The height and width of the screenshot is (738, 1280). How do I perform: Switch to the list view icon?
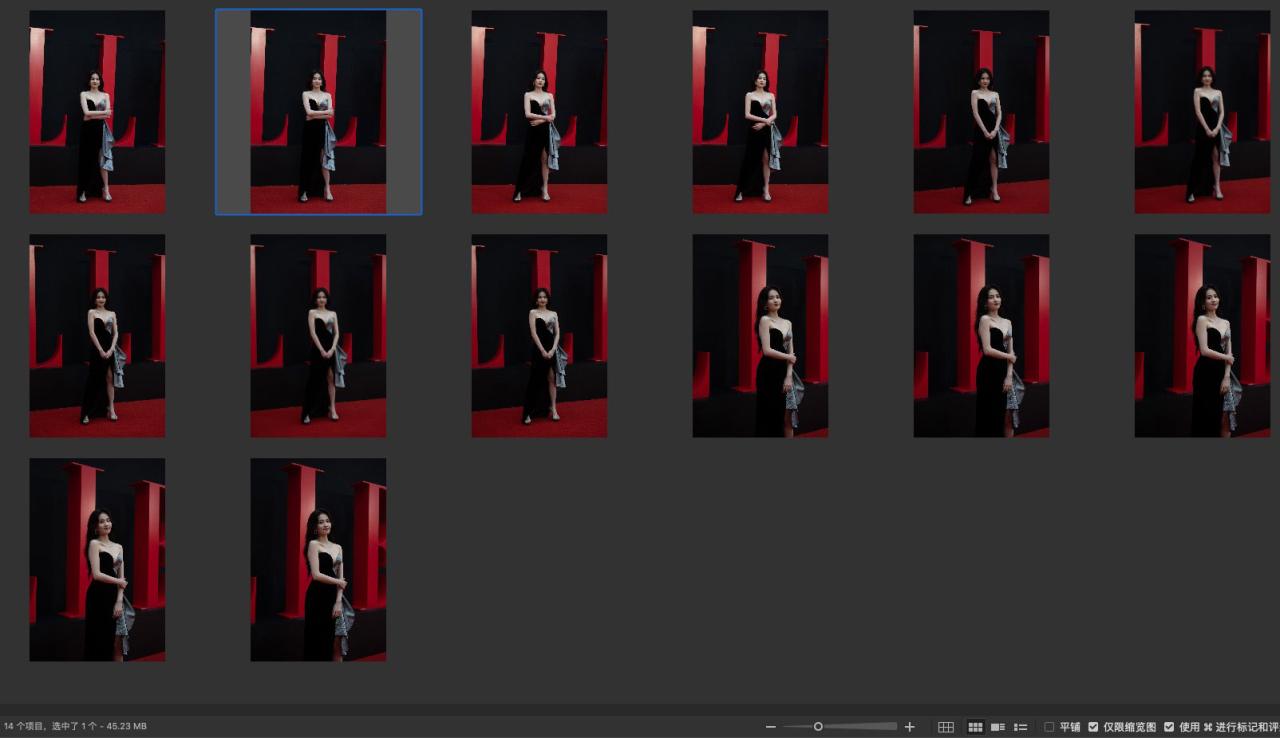coord(1020,727)
